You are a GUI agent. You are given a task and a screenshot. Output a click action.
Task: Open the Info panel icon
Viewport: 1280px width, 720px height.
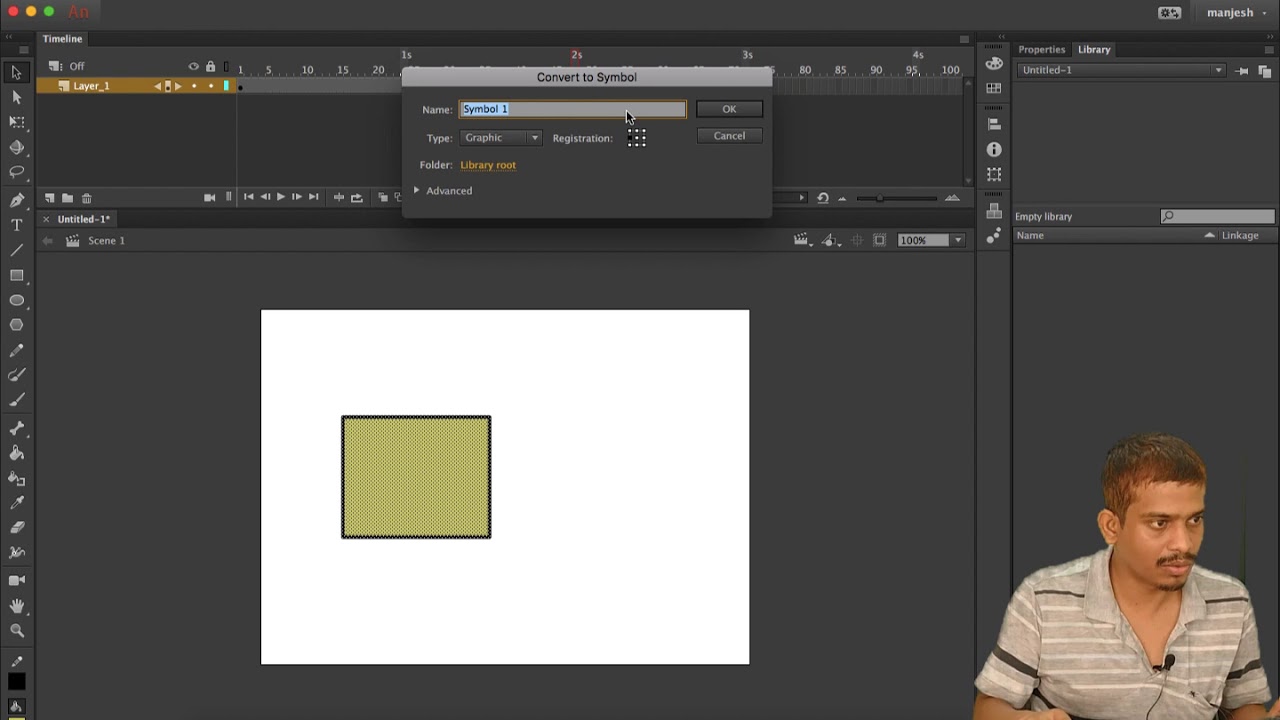994,149
